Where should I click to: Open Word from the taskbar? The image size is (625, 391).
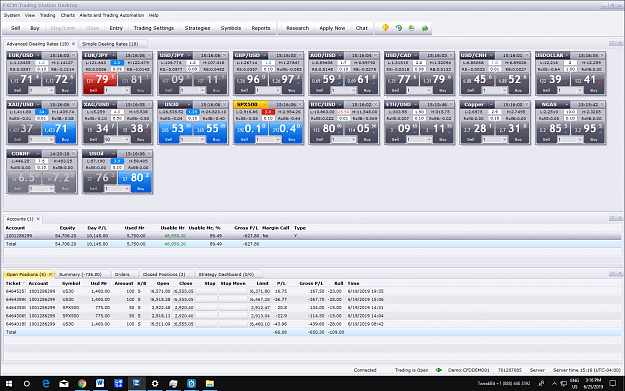[100, 383]
